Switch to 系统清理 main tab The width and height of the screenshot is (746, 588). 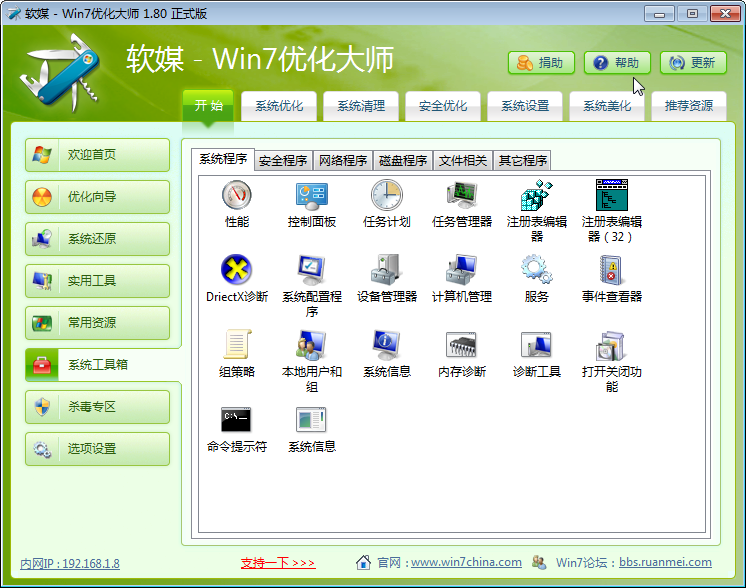tap(361, 106)
